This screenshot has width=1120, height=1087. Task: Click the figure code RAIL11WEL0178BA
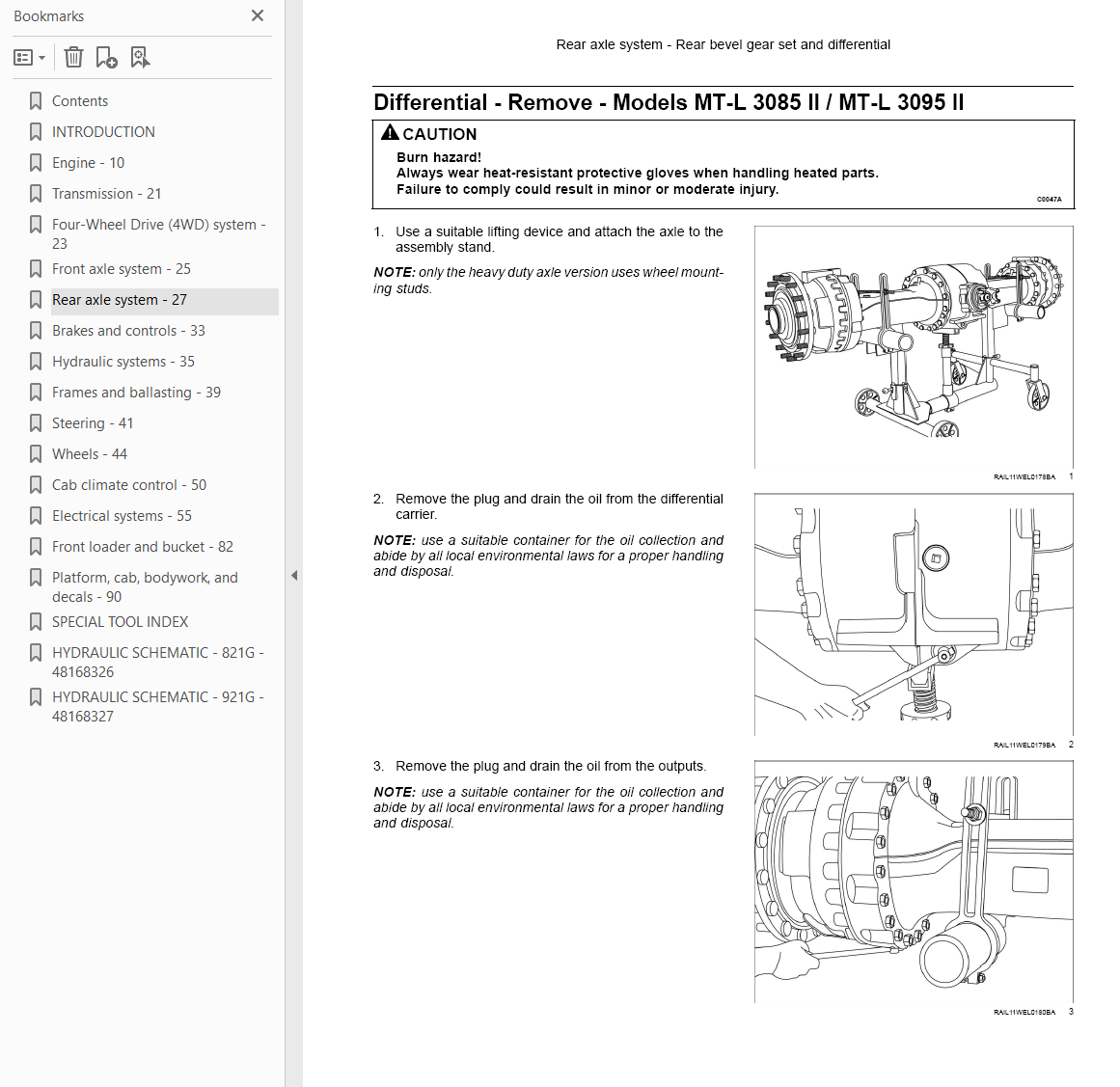click(x=1024, y=477)
